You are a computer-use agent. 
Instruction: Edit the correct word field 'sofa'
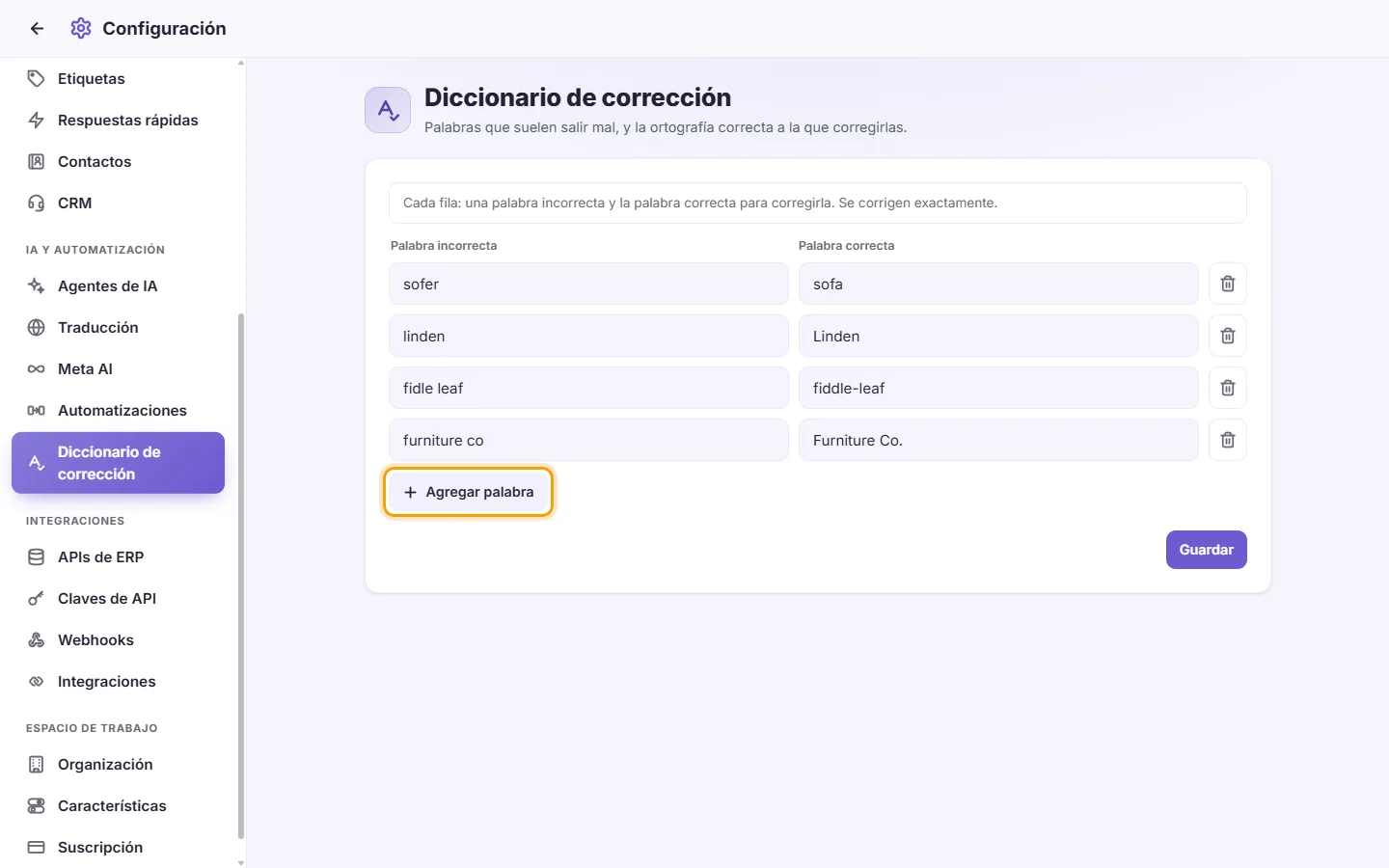click(998, 284)
